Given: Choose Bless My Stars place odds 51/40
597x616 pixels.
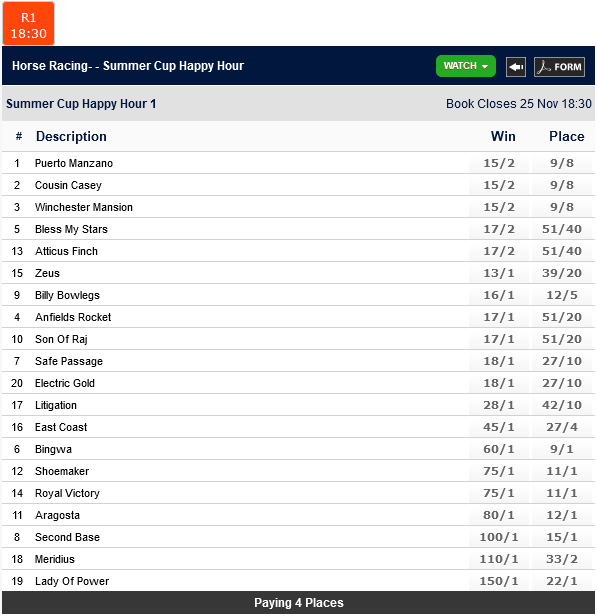Looking at the screenshot, I should (x=562, y=229).
